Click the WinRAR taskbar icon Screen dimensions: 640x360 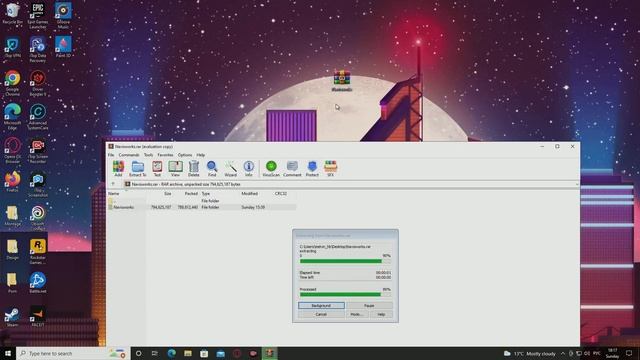(x=269, y=353)
